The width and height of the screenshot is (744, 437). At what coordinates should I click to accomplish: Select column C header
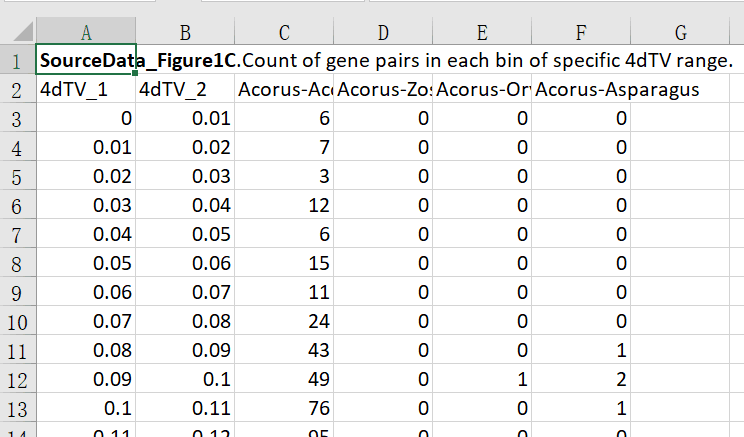[x=284, y=33]
